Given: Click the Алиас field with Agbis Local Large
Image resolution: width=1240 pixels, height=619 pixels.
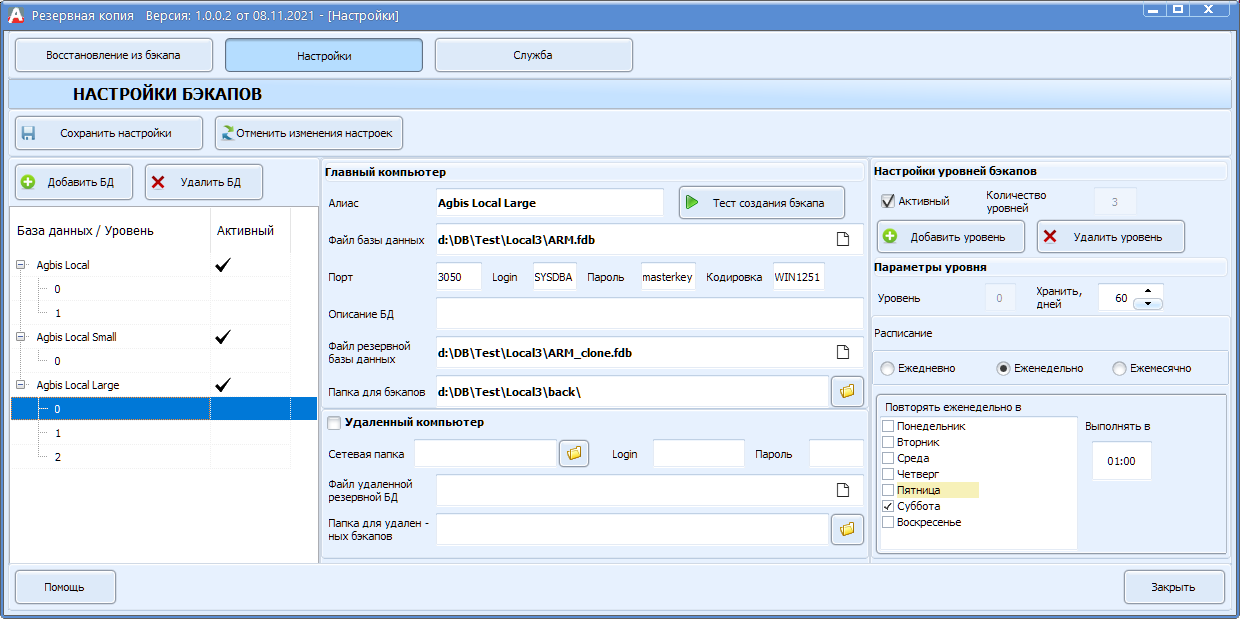Looking at the screenshot, I should pos(550,202).
